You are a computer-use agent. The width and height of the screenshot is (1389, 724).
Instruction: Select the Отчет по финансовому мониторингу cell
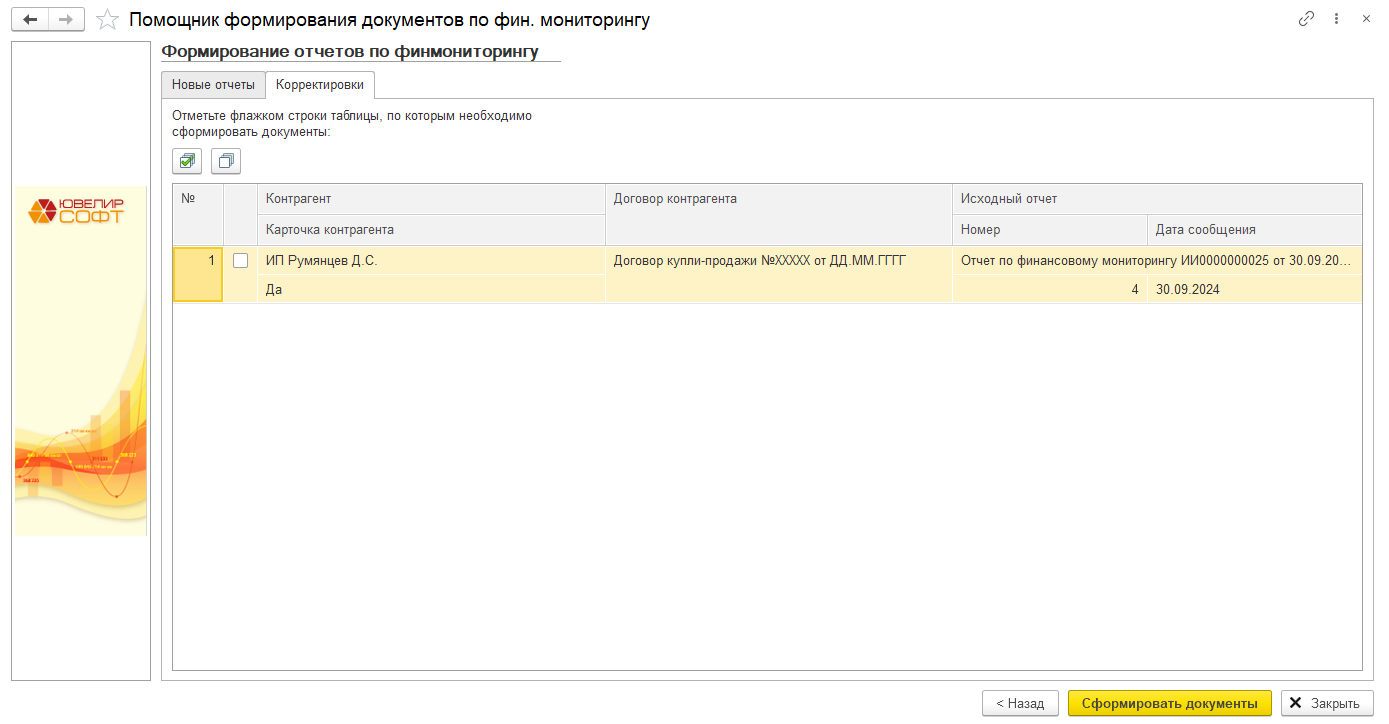tap(1157, 260)
